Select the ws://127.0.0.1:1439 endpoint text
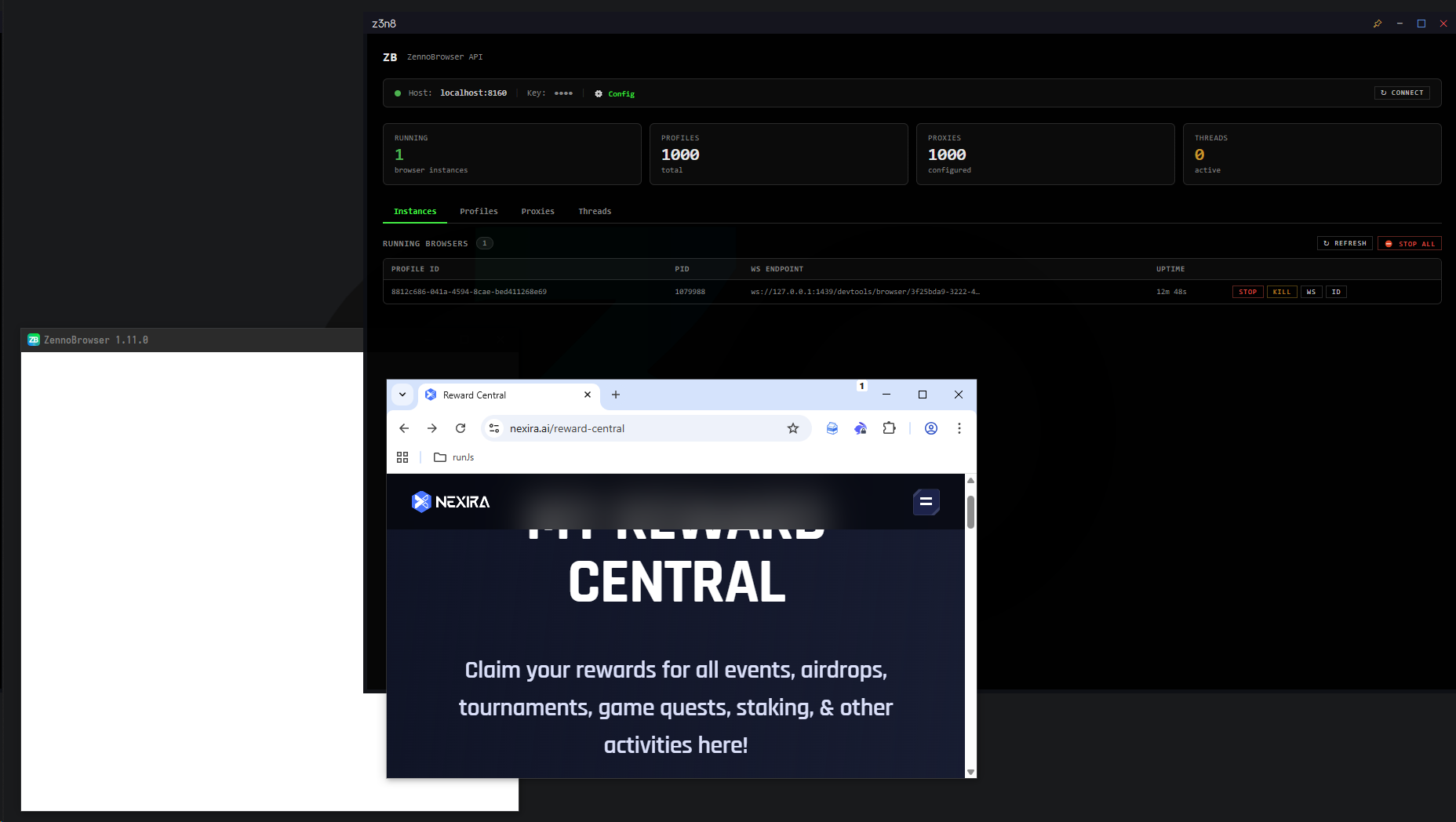The image size is (1456, 822). (865, 292)
